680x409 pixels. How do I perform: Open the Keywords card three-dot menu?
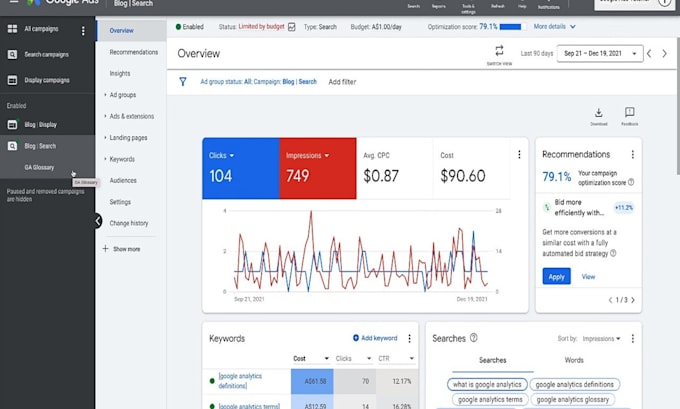[409, 338]
